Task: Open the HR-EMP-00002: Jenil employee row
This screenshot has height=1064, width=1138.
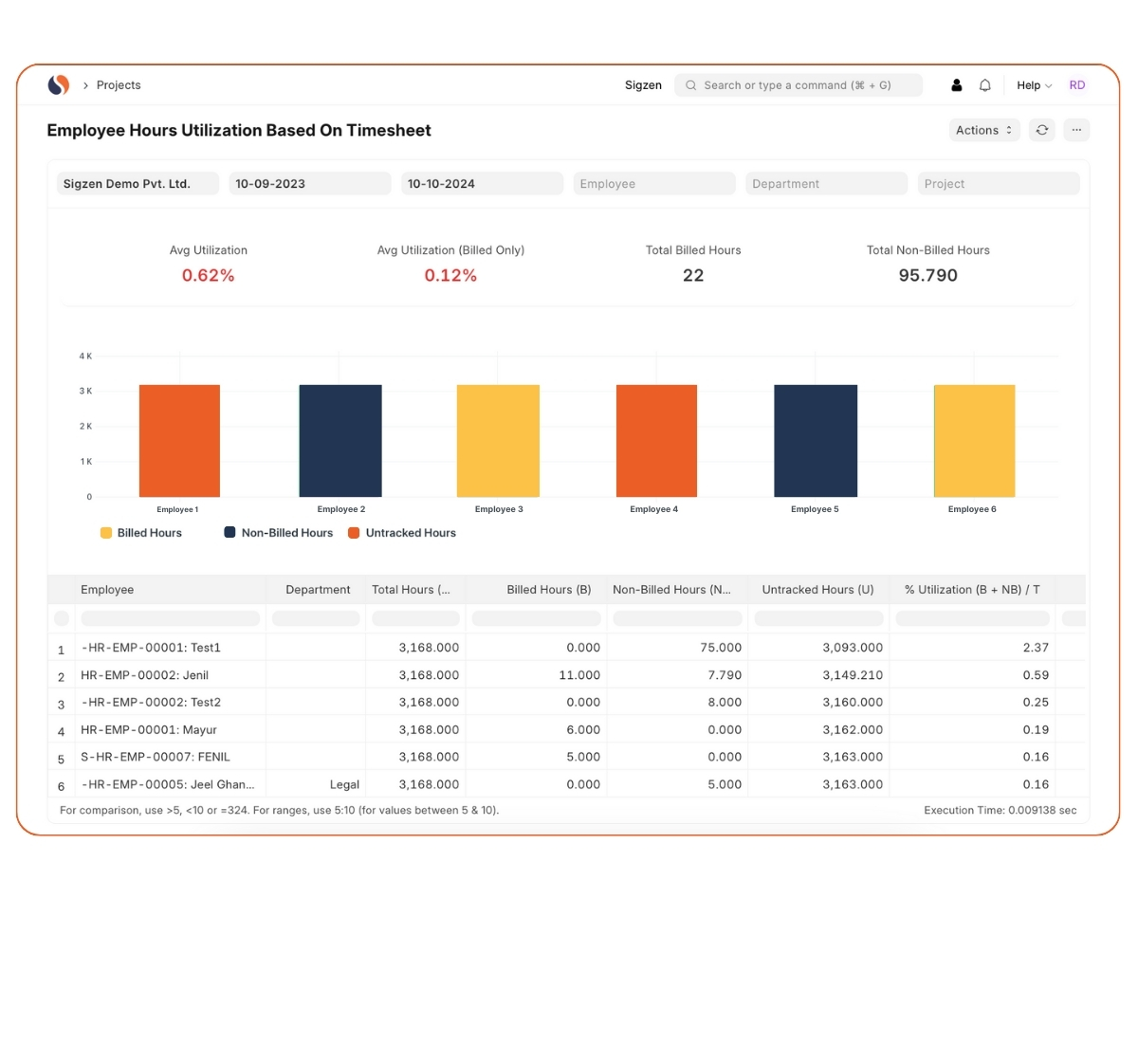Action: click(144, 675)
